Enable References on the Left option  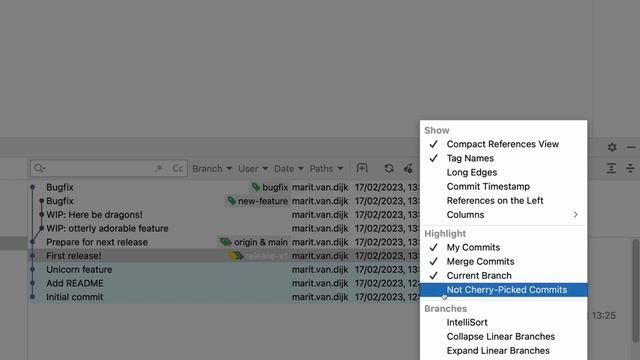coord(503,201)
